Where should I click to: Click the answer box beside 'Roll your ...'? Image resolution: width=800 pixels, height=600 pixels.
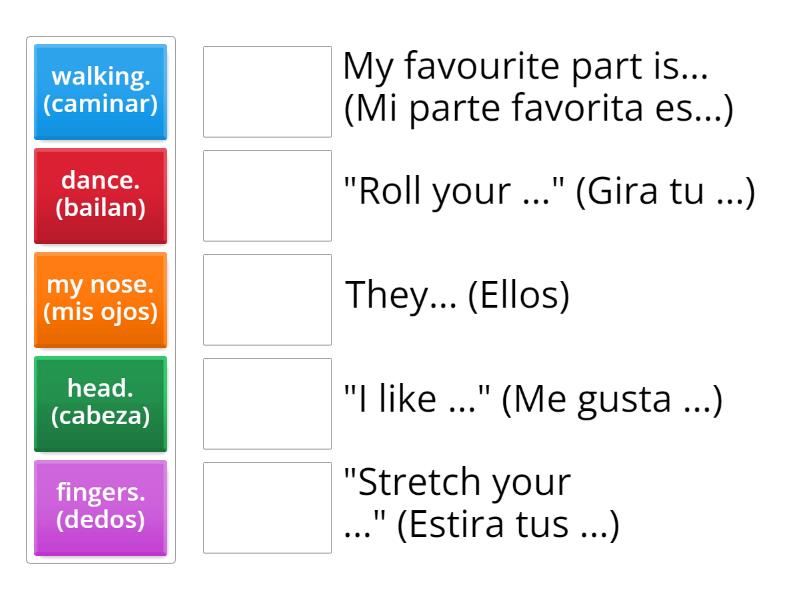point(267,196)
